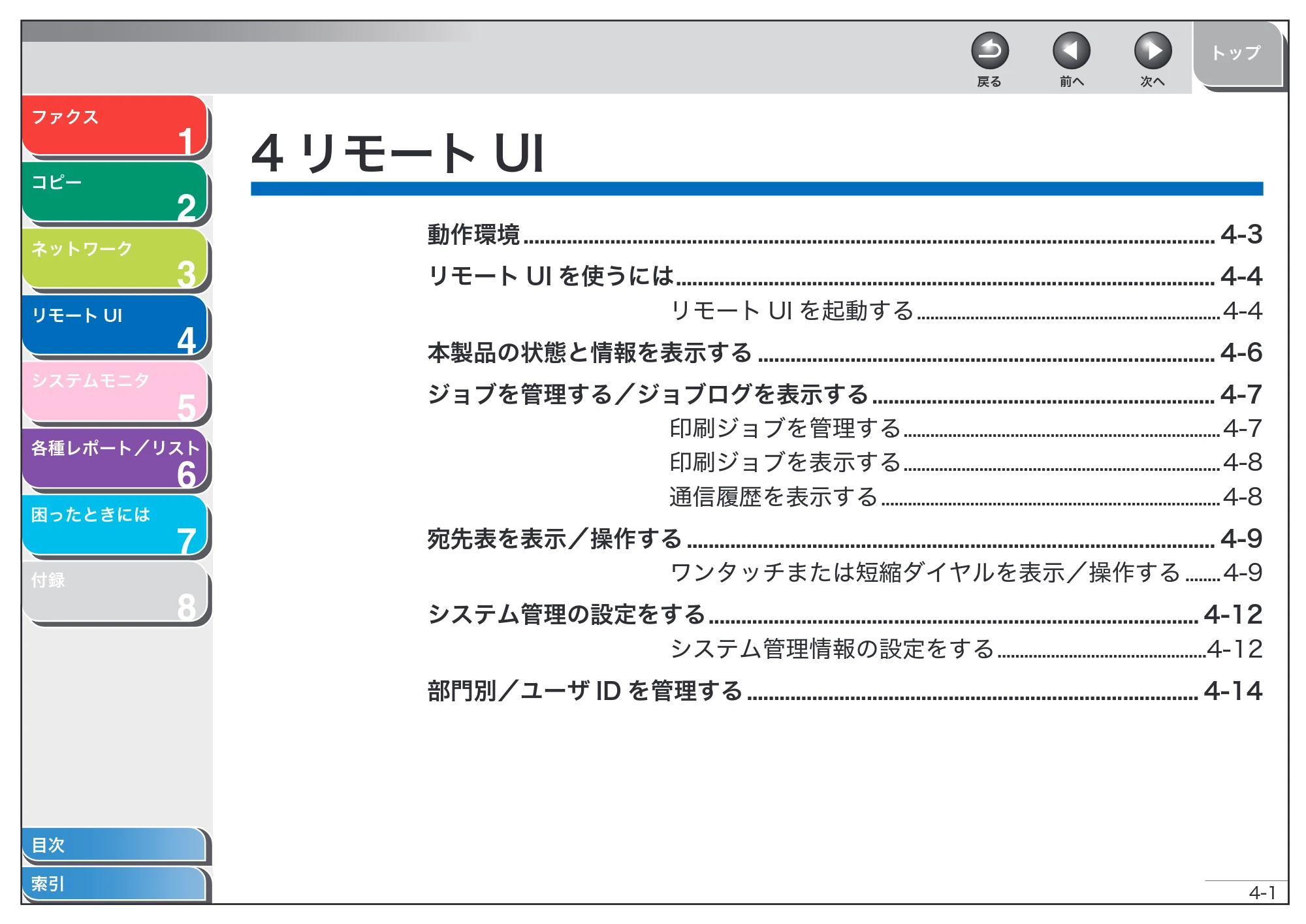Open chapter 6 各種レポート／リスト tab
This screenshot has width=1306, height=924.
(x=115, y=458)
